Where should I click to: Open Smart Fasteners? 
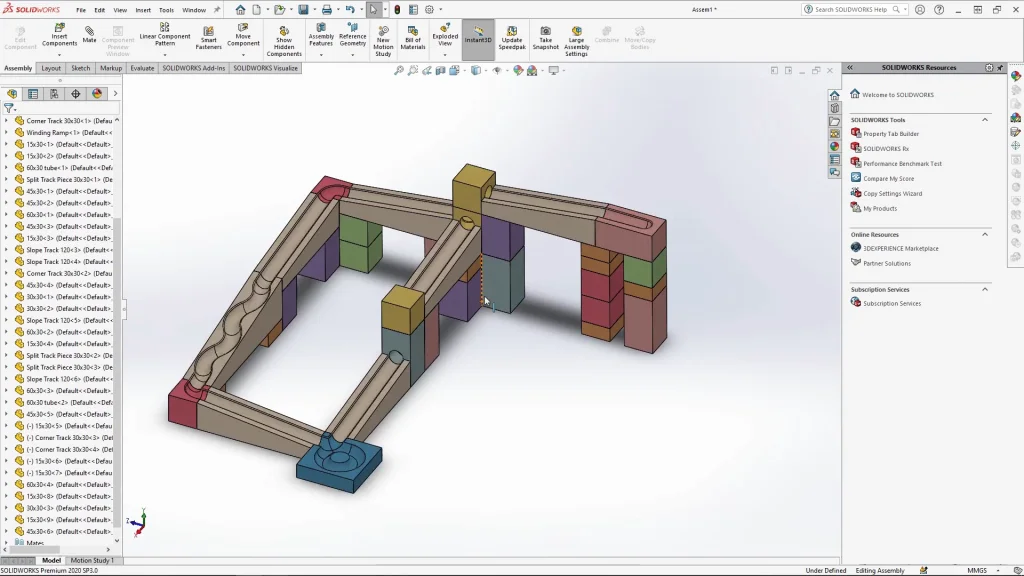tap(208, 38)
